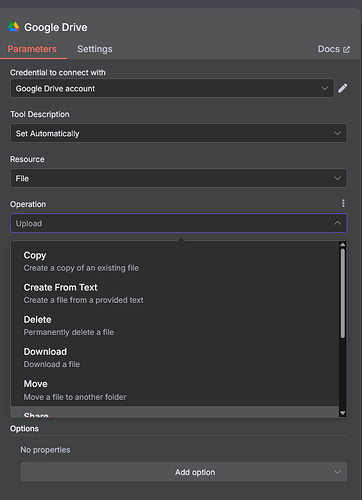Expand the Add option dropdown
Image resolution: width=362 pixels, height=500 pixels.
(x=184, y=472)
